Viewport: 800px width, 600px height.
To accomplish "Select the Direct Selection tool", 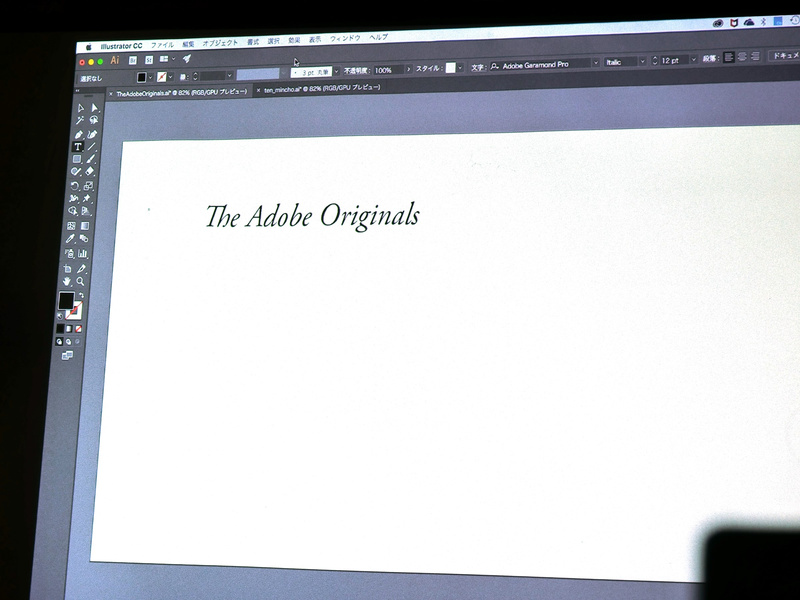I will tap(94, 108).
